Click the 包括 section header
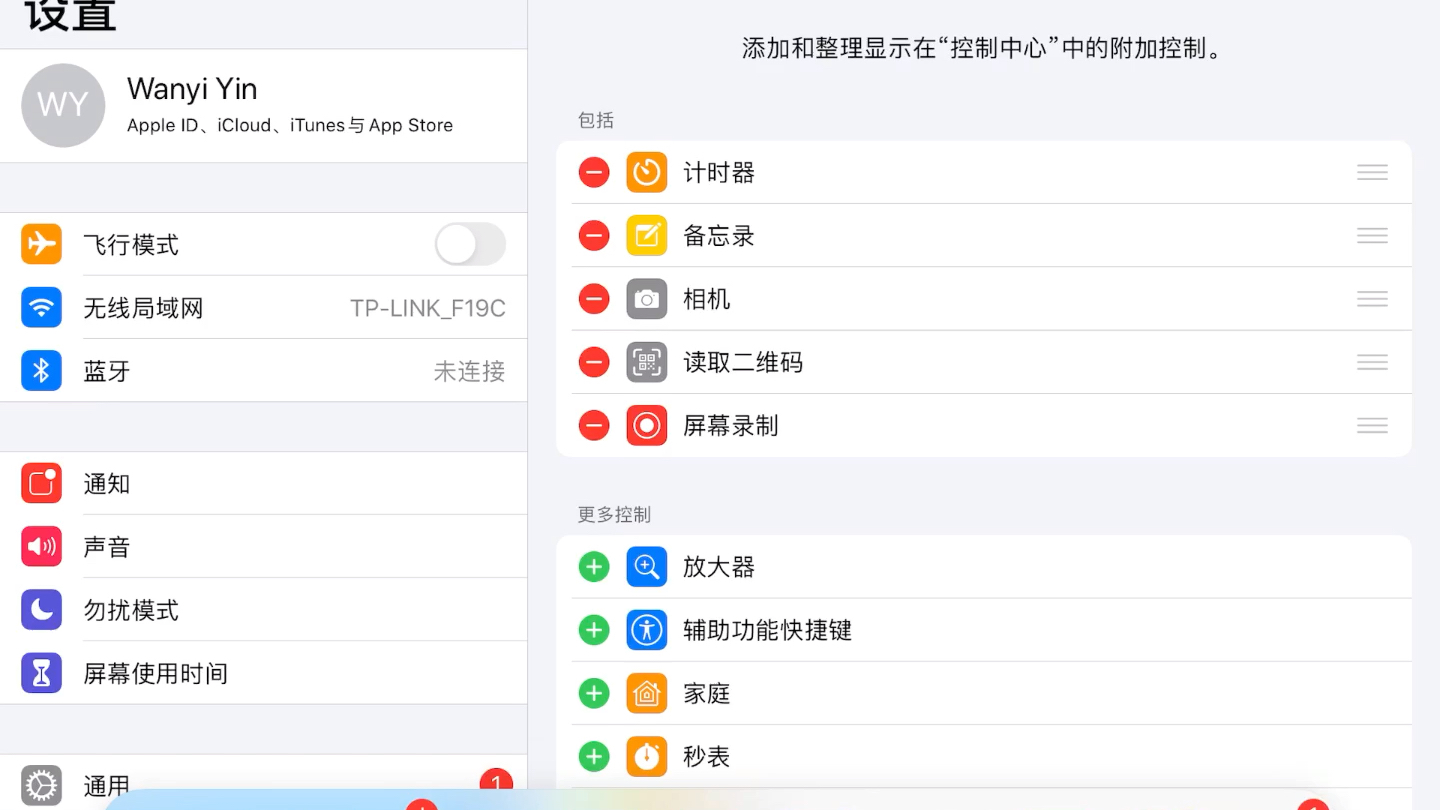The width and height of the screenshot is (1440, 810). tap(596, 120)
